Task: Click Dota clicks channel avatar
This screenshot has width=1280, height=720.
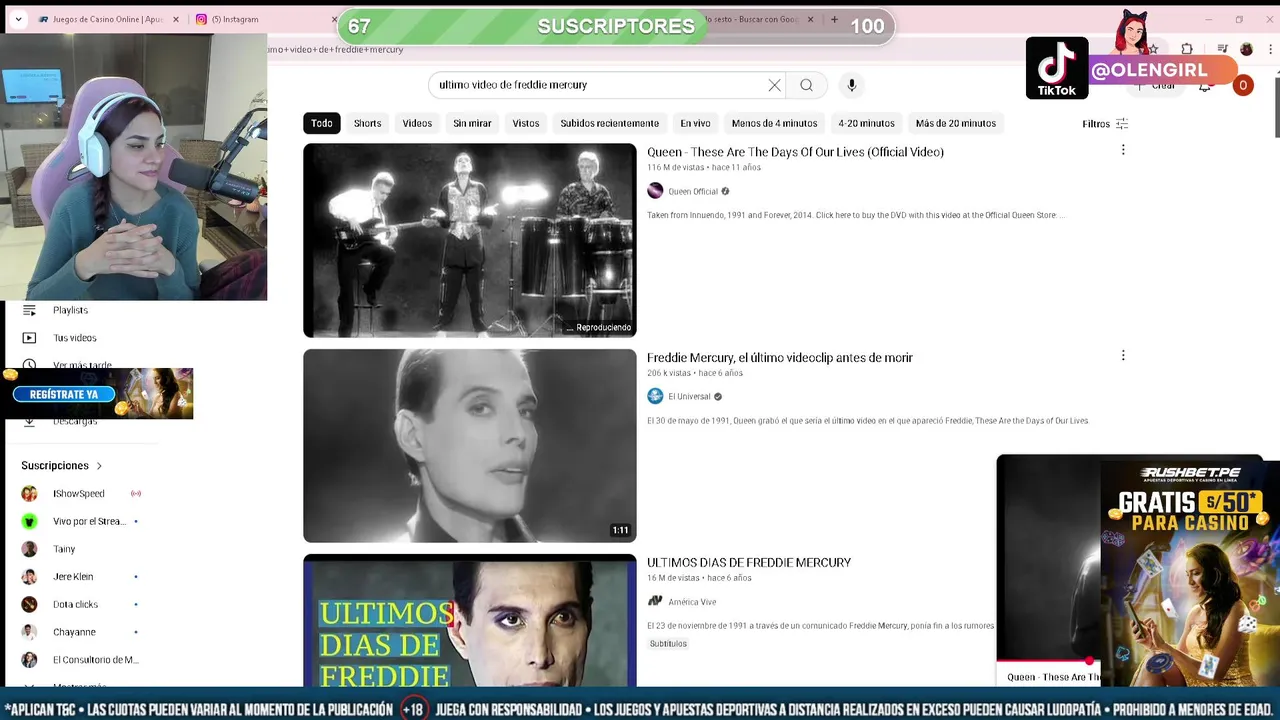Action: pyautogui.click(x=29, y=605)
